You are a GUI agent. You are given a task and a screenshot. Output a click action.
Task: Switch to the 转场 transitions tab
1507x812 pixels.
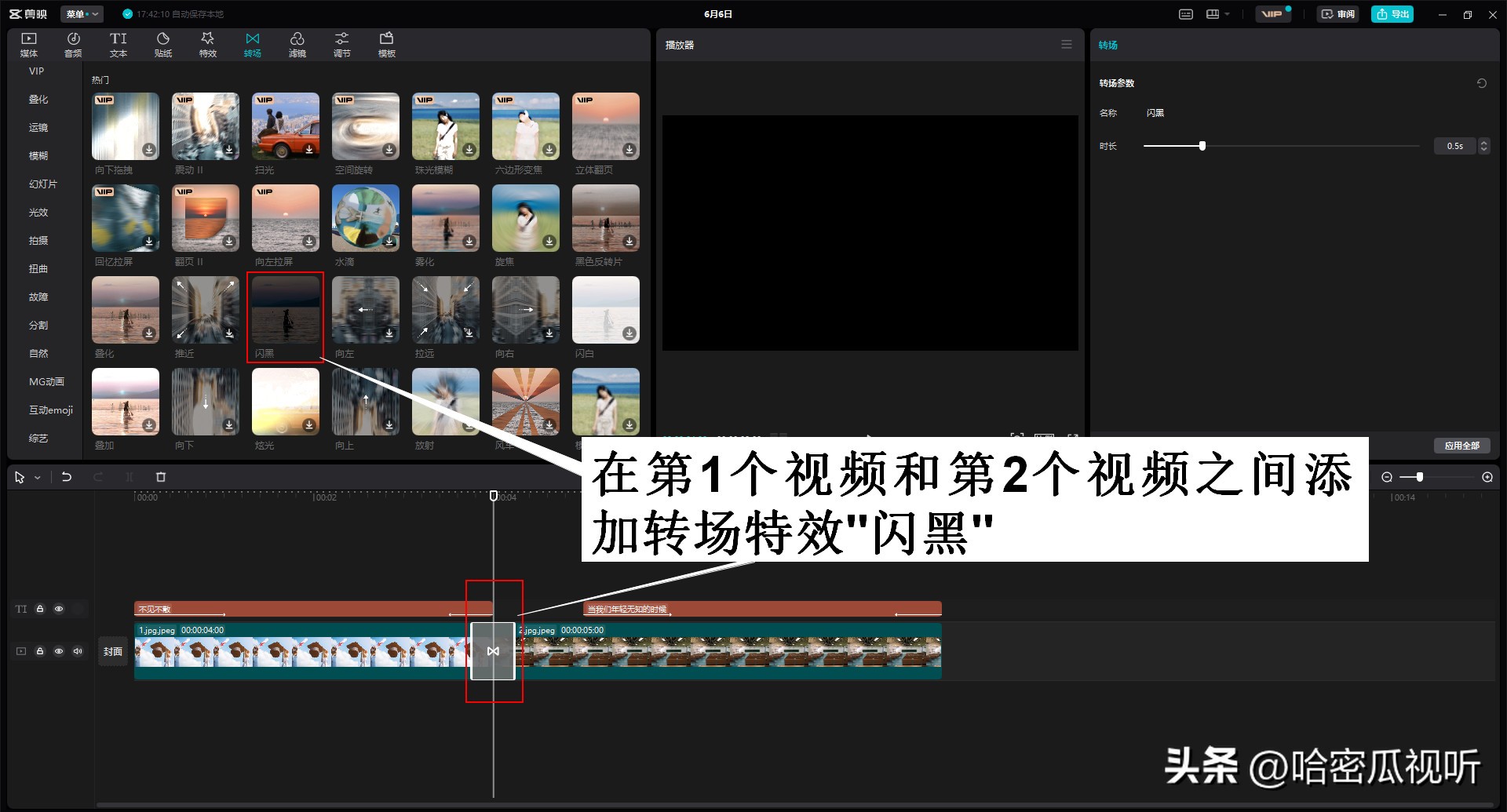(252, 43)
